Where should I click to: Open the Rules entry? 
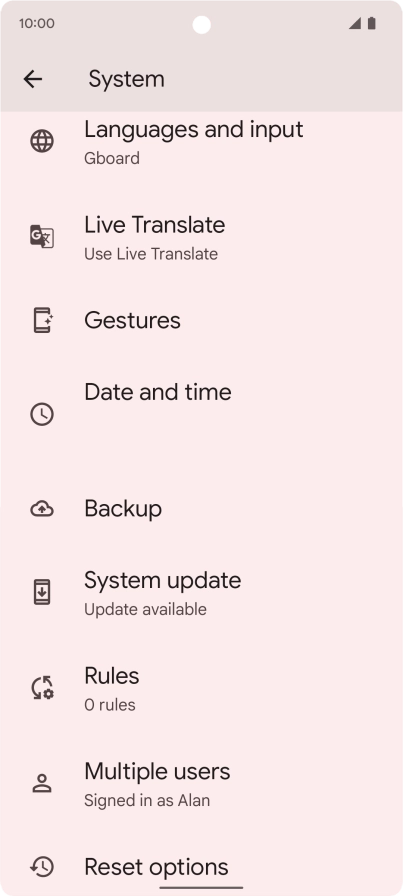click(201, 687)
